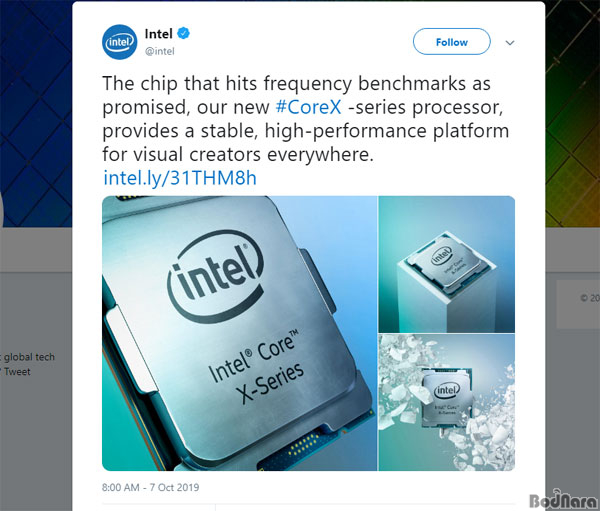Open the large Intel Core X-Series chip photo
The image size is (600, 511).
[240, 333]
